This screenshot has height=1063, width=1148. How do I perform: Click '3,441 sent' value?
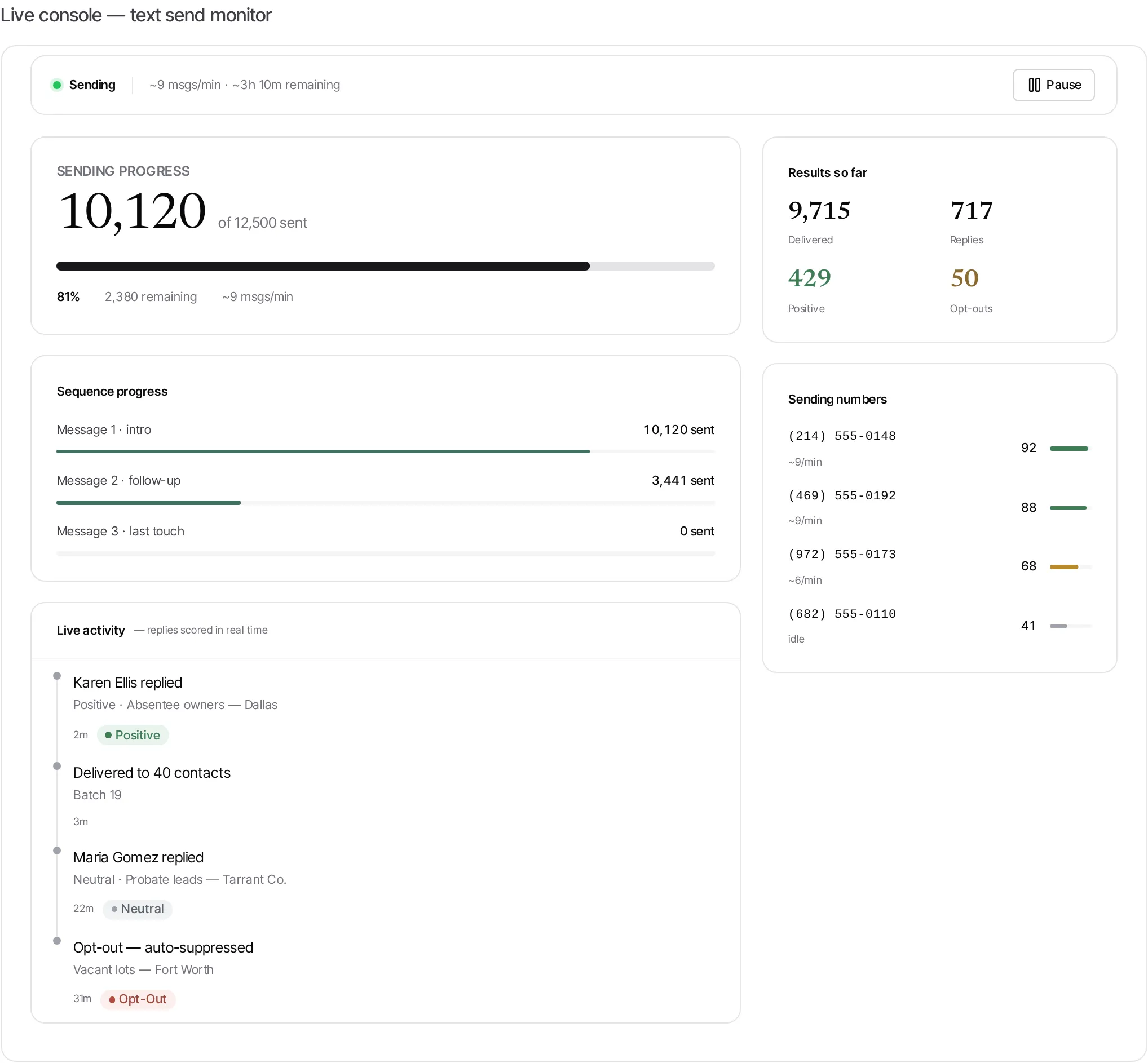(683, 480)
